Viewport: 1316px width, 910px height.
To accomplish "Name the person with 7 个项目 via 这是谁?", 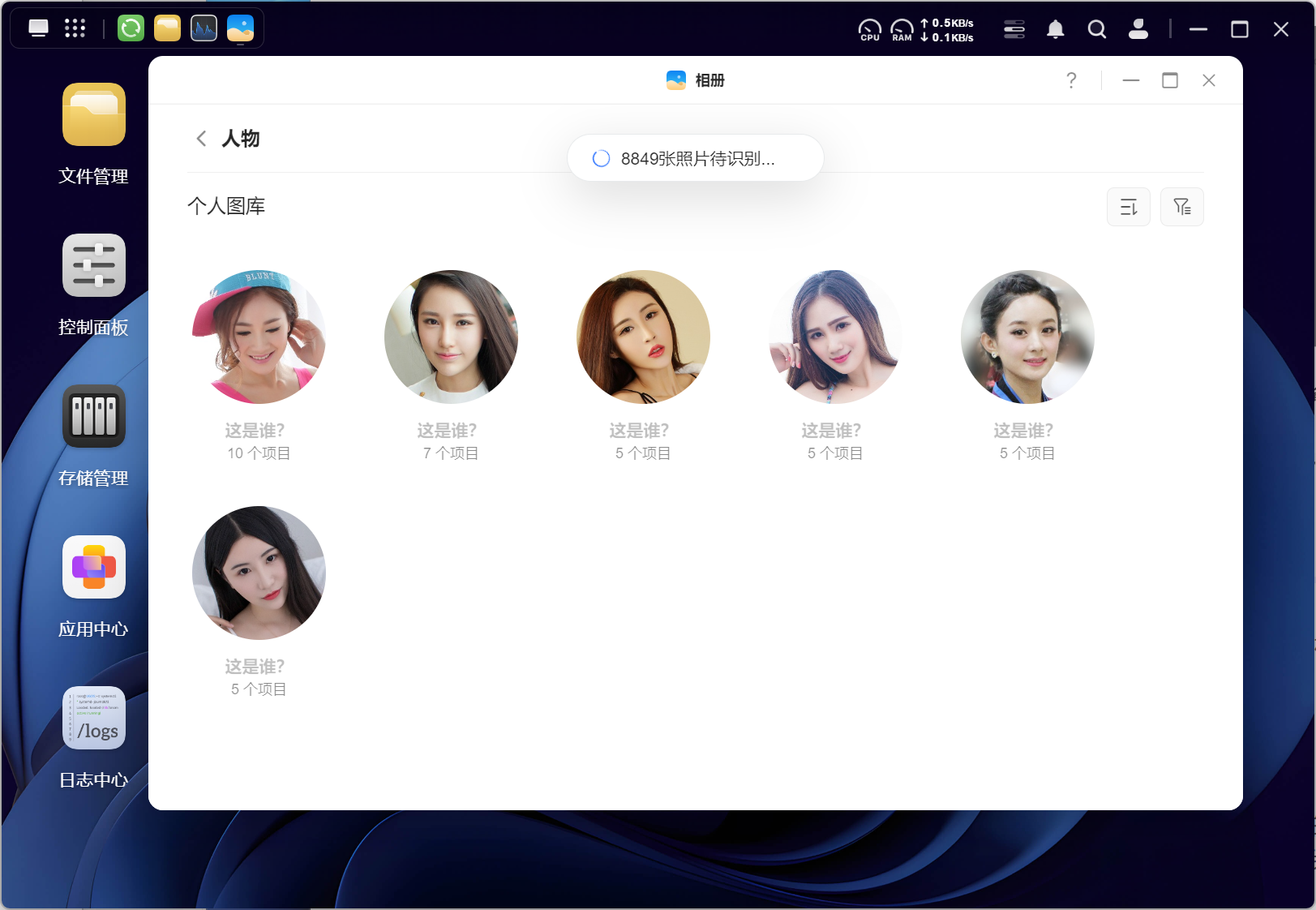I will pos(447,431).
